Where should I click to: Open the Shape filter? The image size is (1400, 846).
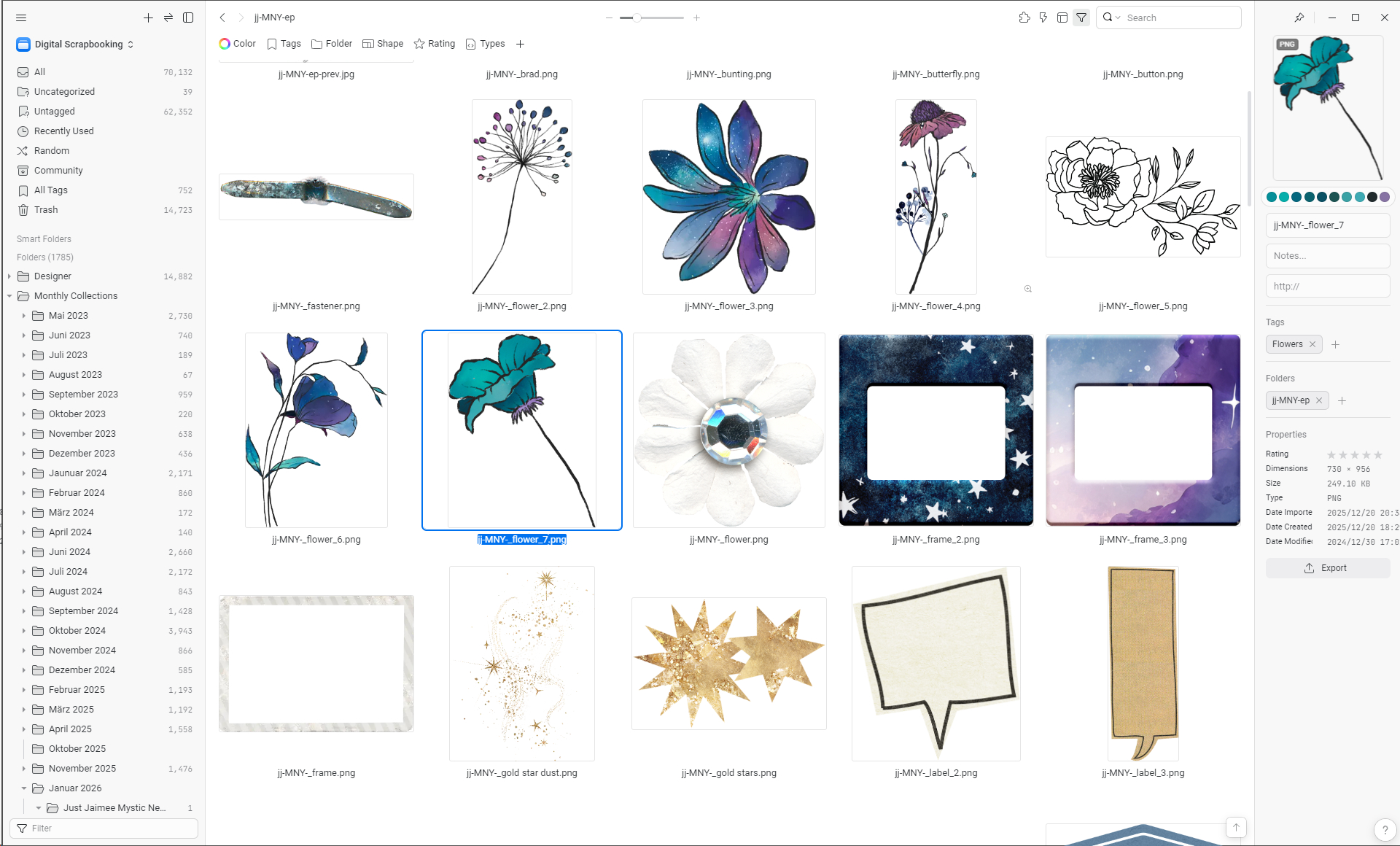tap(383, 44)
